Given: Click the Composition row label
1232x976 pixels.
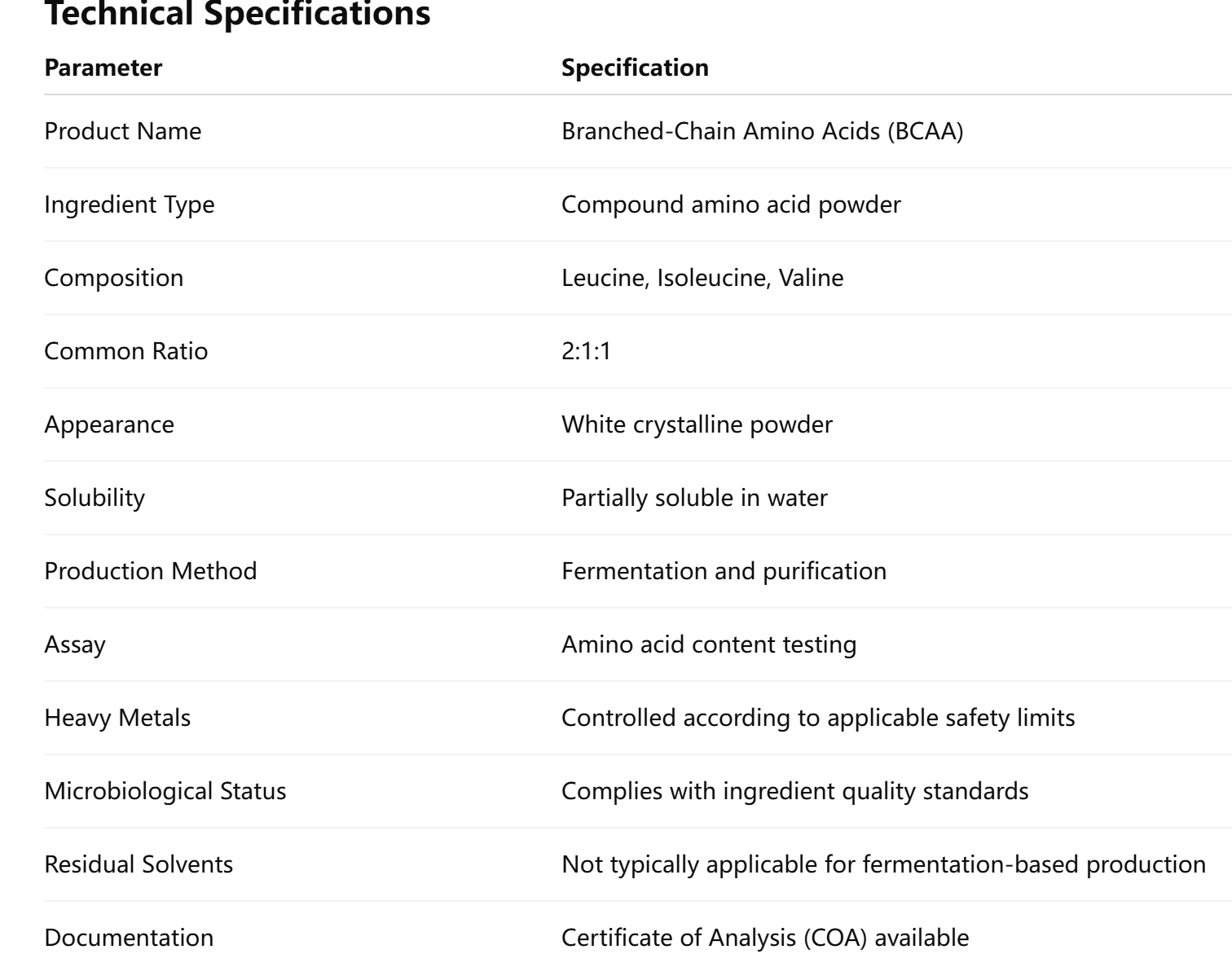Looking at the screenshot, I should (x=113, y=278).
